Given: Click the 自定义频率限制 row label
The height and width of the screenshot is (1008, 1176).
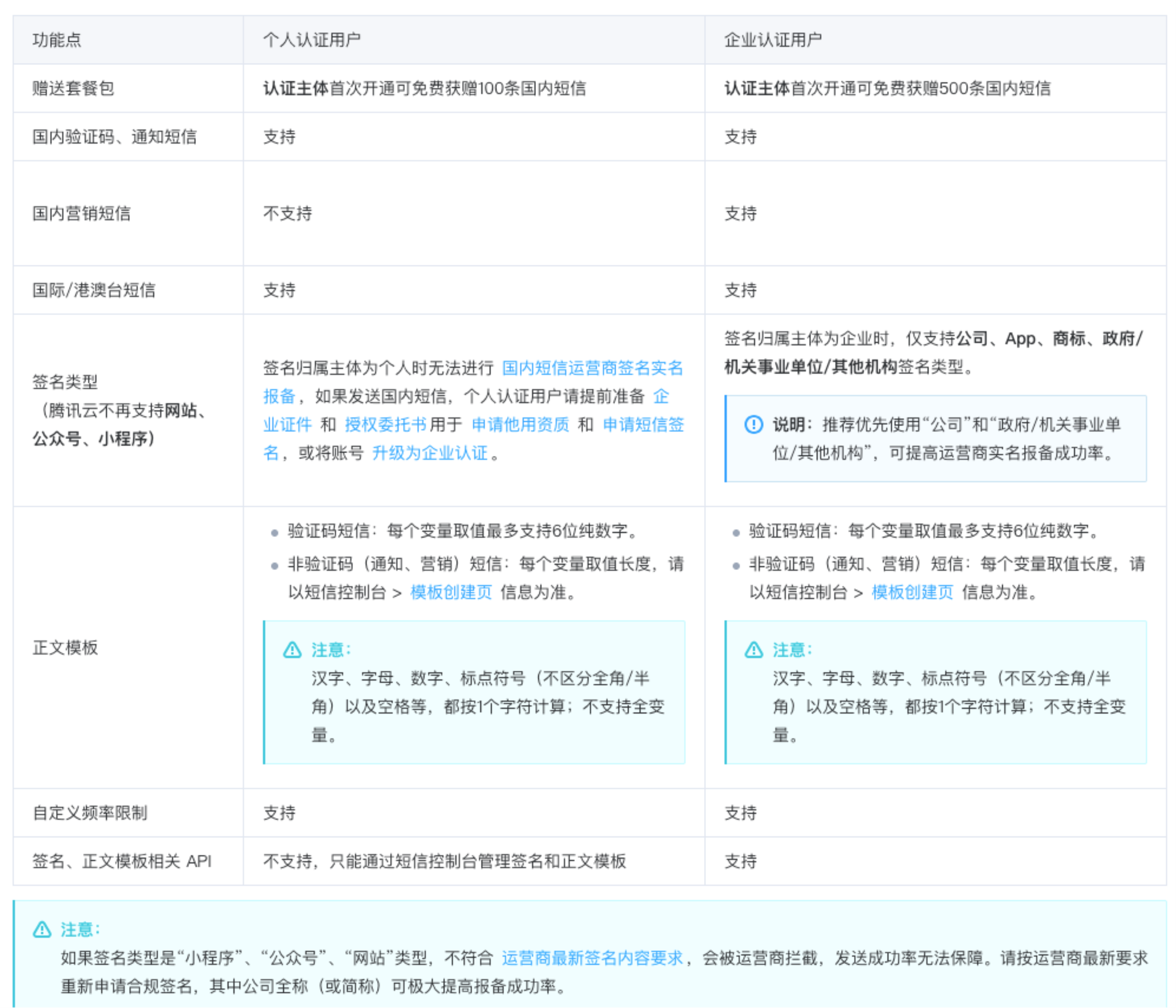Looking at the screenshot, I should coord(90,812).
